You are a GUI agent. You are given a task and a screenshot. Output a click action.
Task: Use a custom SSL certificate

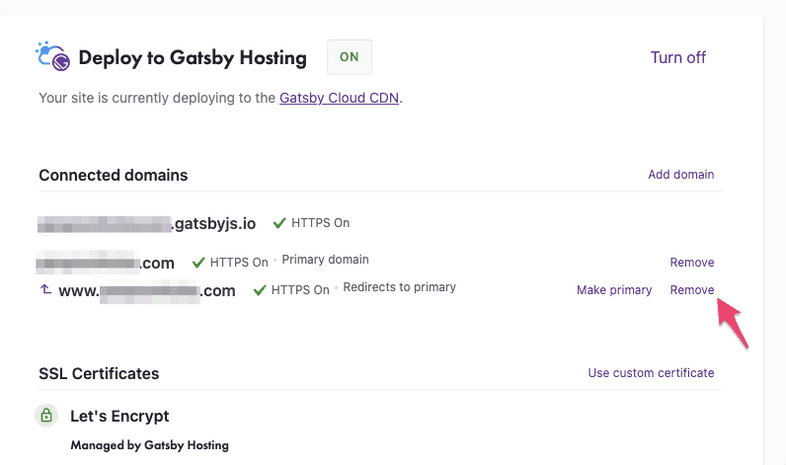pyautogui.click(x=651, y=373)
